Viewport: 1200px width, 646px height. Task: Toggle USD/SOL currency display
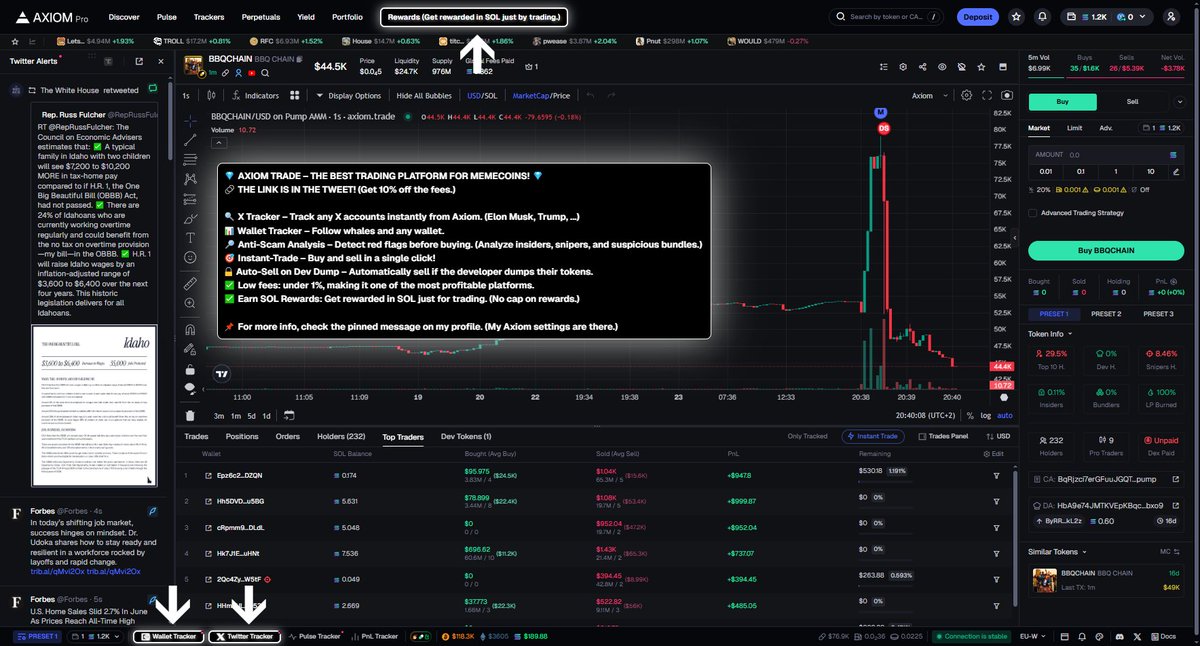coord(482,95)
